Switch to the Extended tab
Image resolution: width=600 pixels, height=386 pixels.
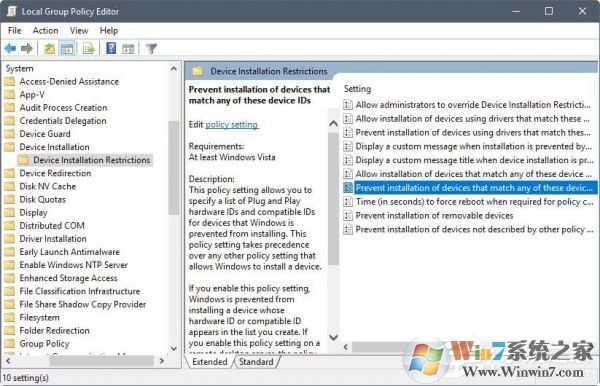point(210,362)
